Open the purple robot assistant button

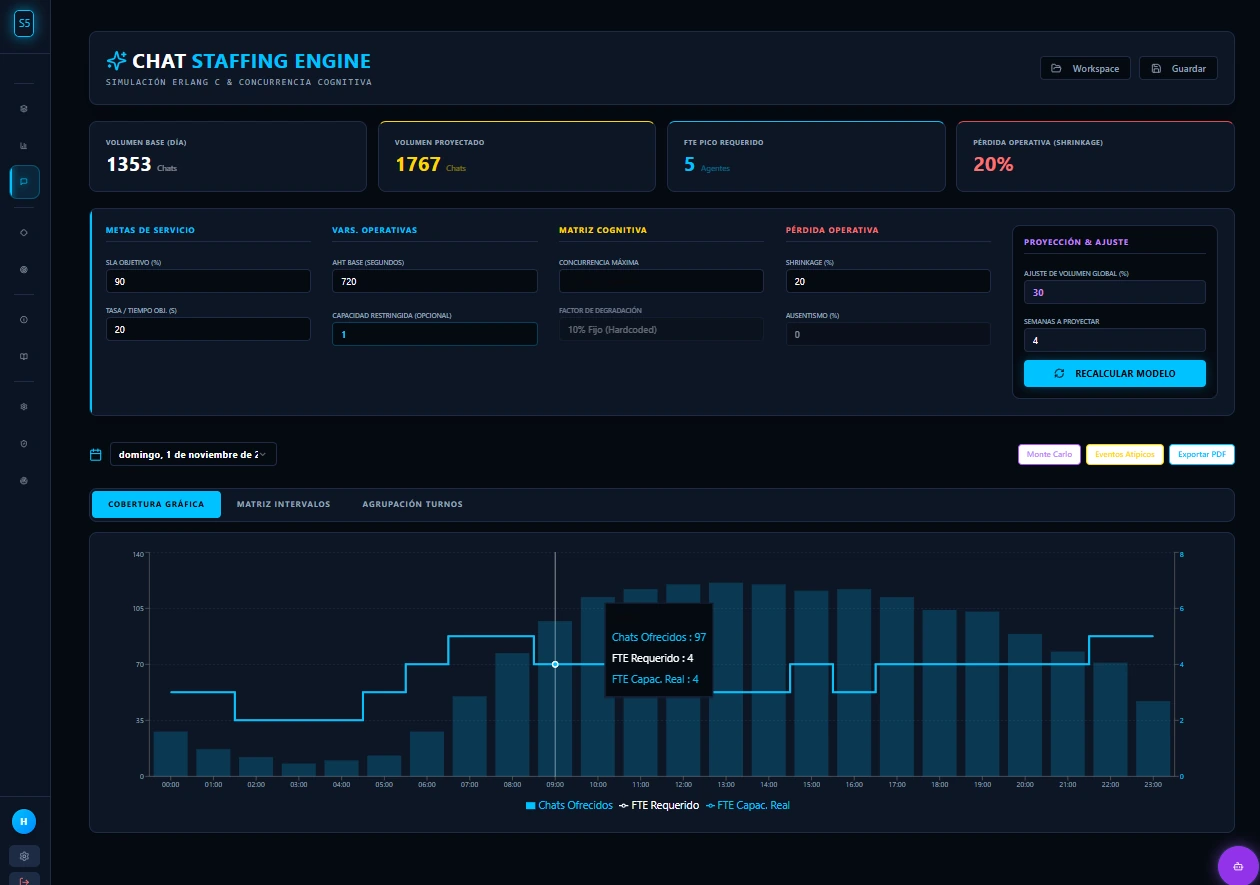[x=1238, y=865]
